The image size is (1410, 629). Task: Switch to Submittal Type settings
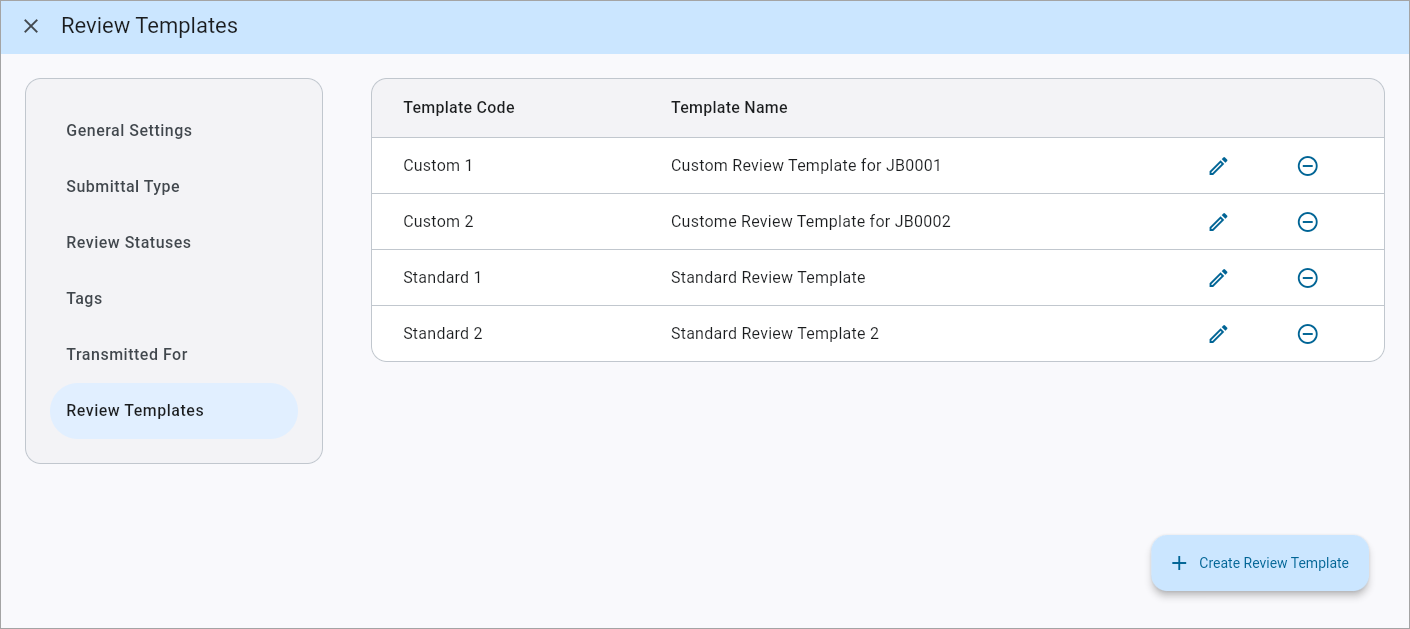pos(123,186)
